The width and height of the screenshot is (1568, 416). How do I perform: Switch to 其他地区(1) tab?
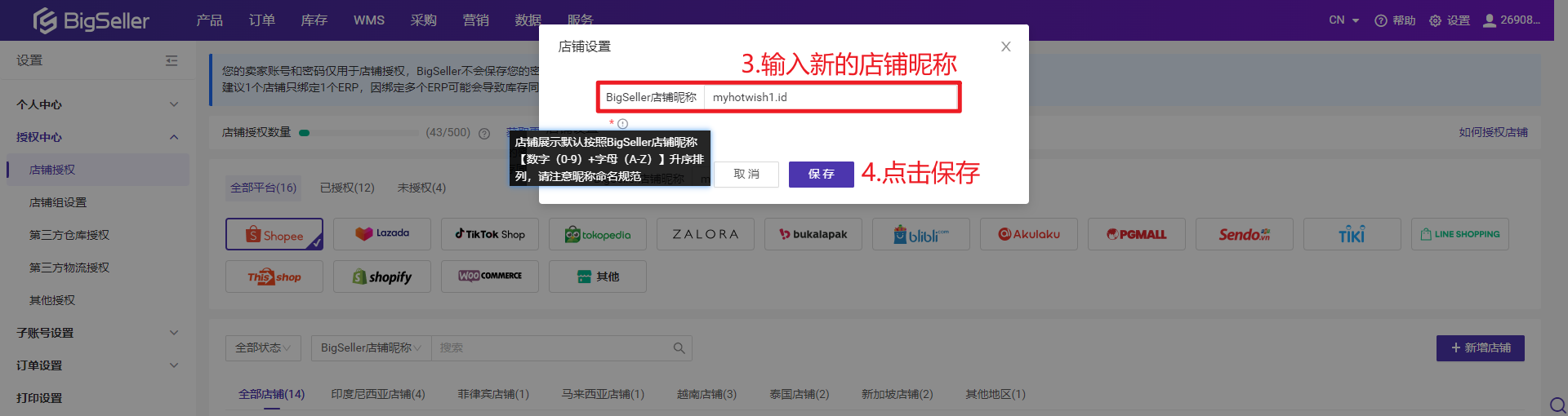[996, 395]
